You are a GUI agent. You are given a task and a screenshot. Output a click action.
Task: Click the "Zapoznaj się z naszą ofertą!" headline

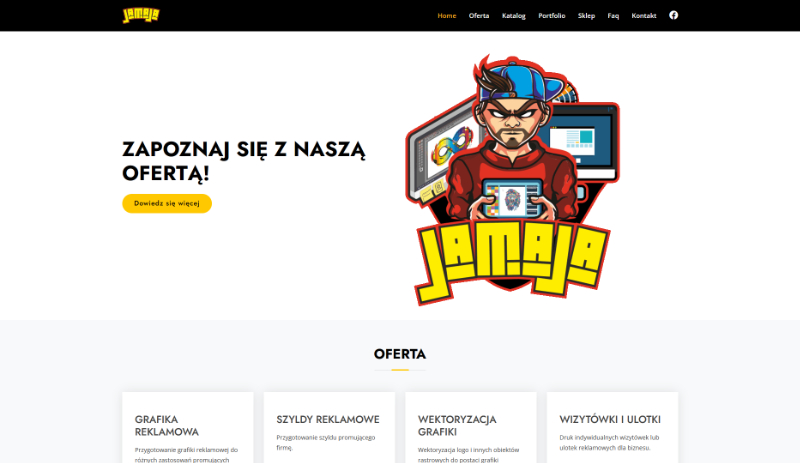243,161
